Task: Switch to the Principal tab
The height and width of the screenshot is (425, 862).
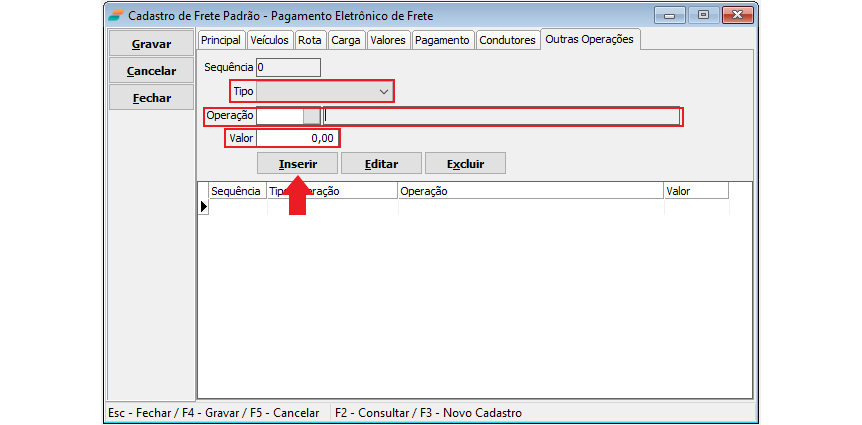Action: (x=220, y=40)
